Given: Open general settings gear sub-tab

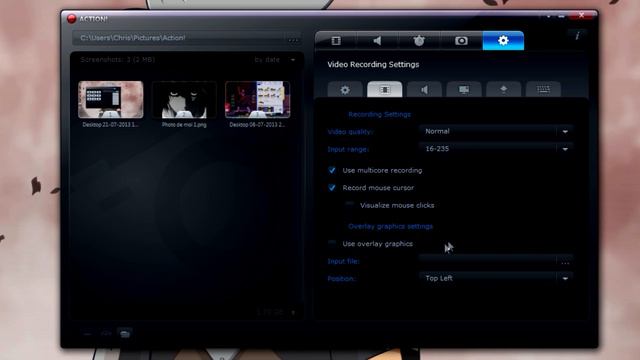Looking at the screenshot, I should pyautogui.click(x=345, y=89).
